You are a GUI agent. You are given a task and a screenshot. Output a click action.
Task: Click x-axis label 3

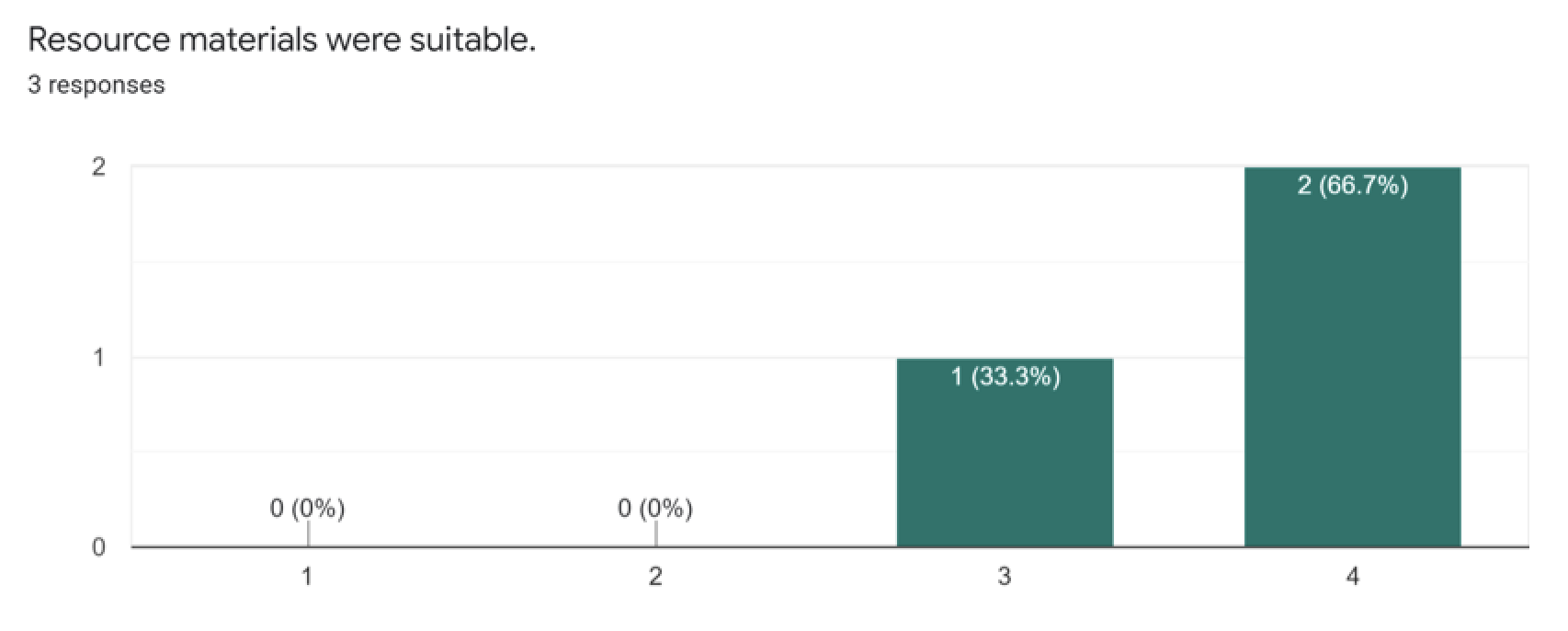pyautogui.click(x=1005, y=577)
